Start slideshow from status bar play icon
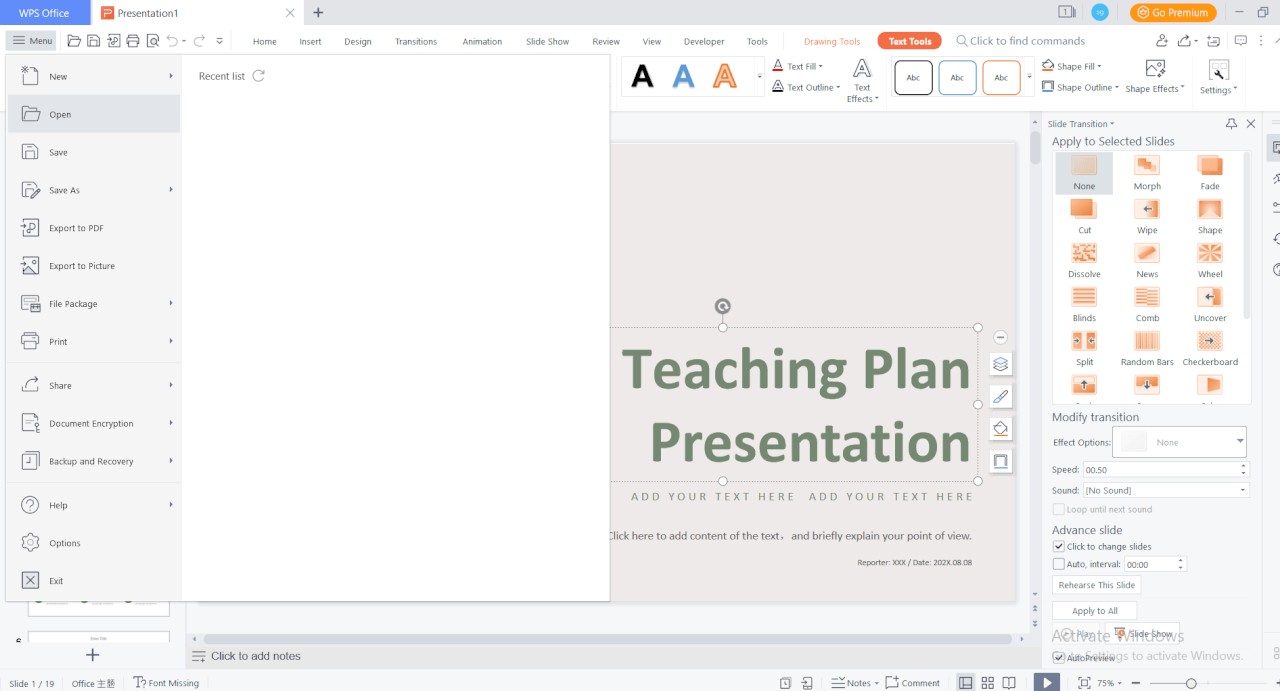The image size is (1280, 691). click(1046, 682)
